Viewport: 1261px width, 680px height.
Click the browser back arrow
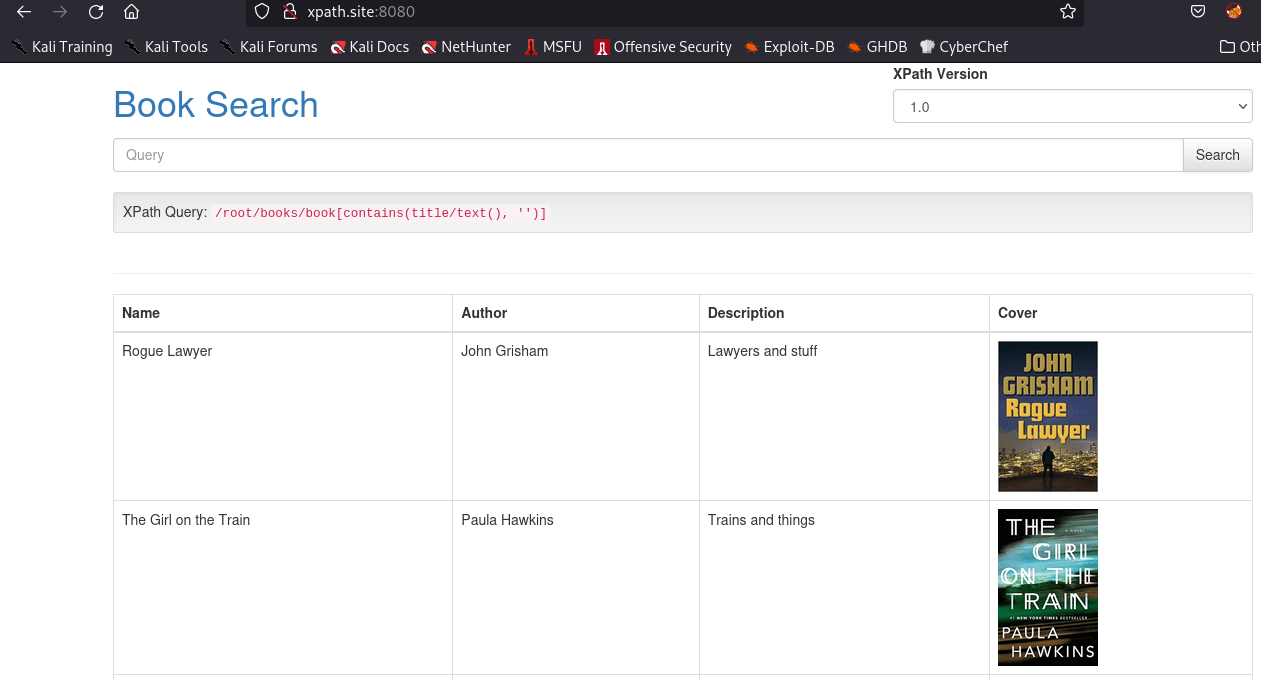(24, 12)
